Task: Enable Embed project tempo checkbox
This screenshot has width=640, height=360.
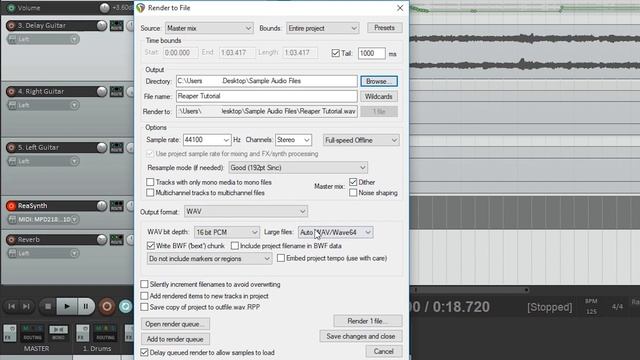Action: pyautogui.click(x=281, y=258)
